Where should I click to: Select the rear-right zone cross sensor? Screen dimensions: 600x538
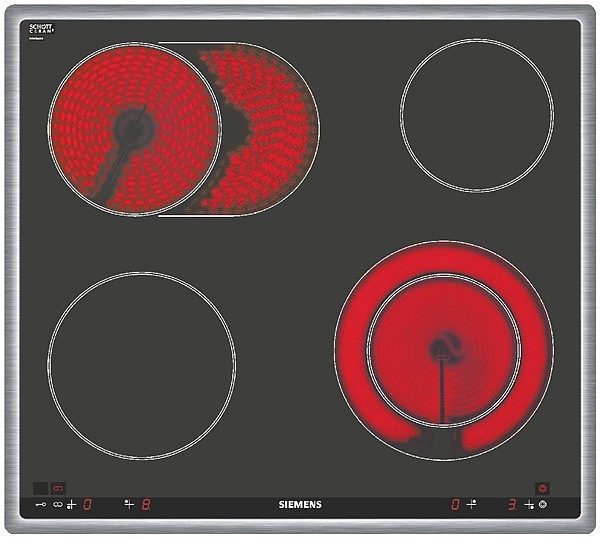471,504
